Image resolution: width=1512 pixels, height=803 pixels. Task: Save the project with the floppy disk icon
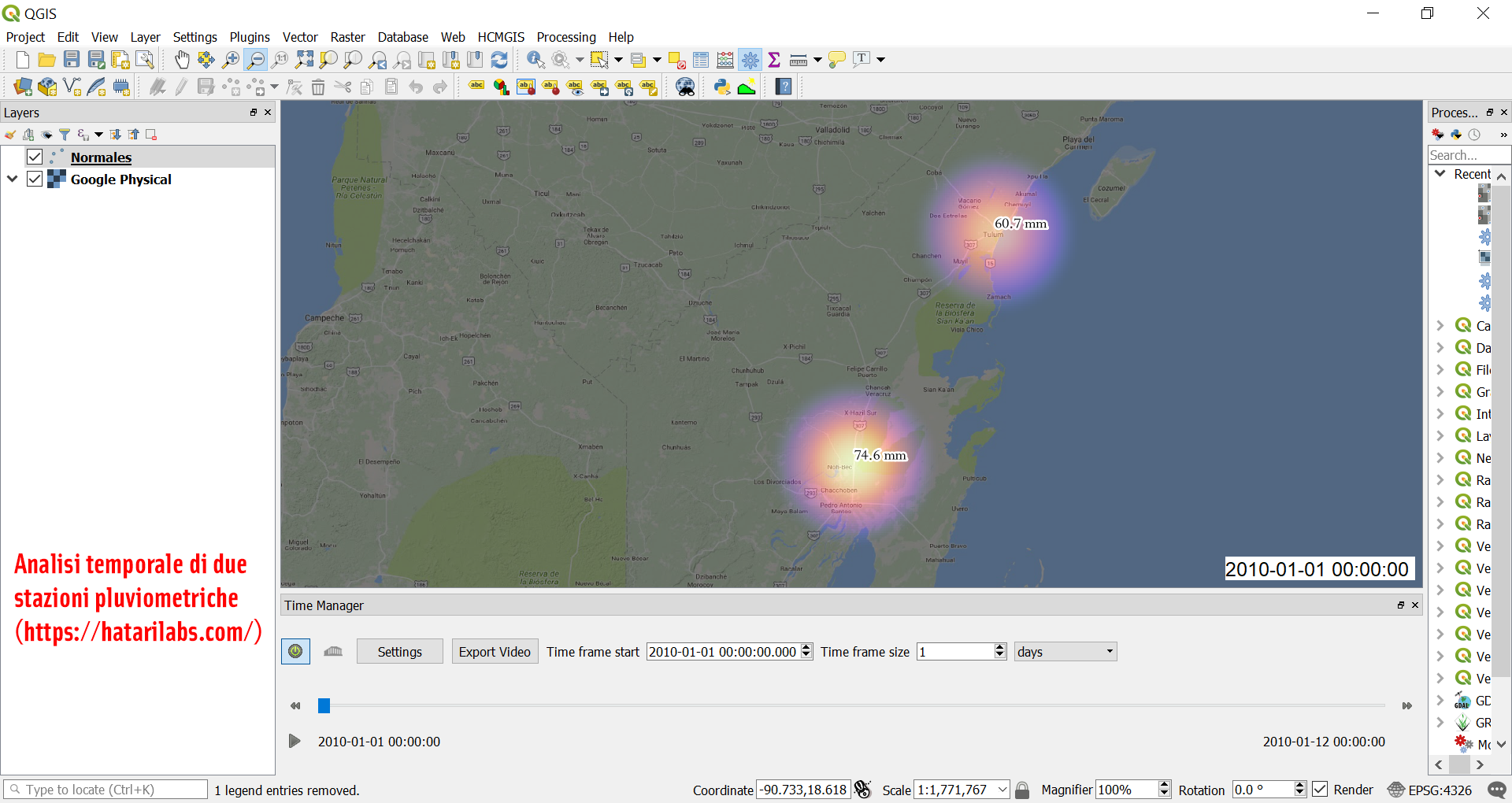(72, 60)
